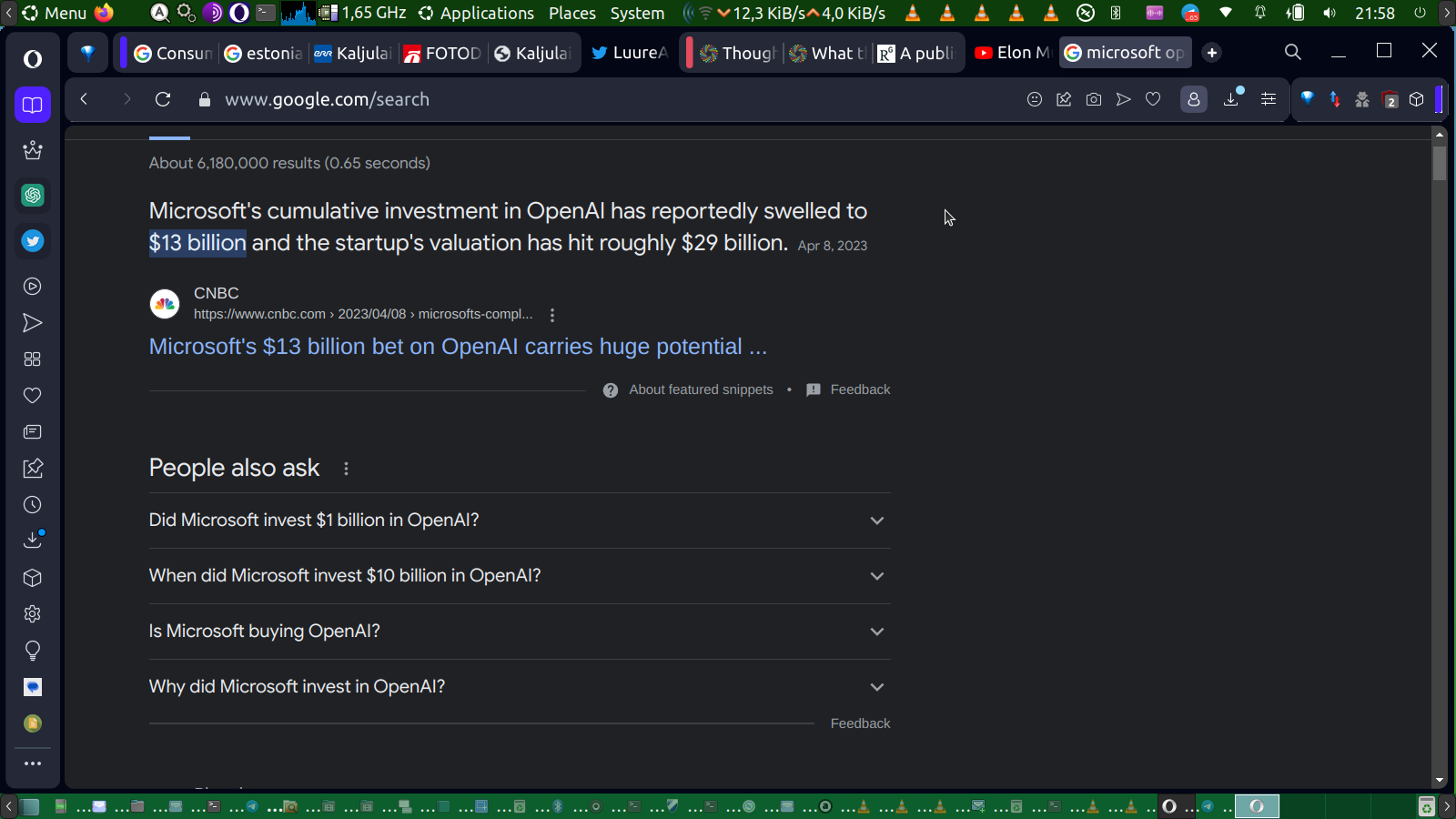Open the Applications menu in the top panel
Viewport: 1456px width, 819px height.
pyautogui.click(x=477, y=13)
